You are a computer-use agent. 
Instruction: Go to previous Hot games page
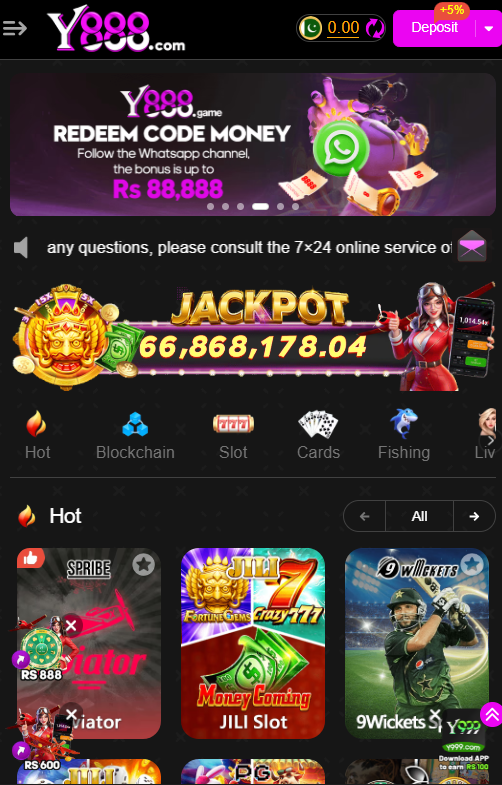click(364, 516)
